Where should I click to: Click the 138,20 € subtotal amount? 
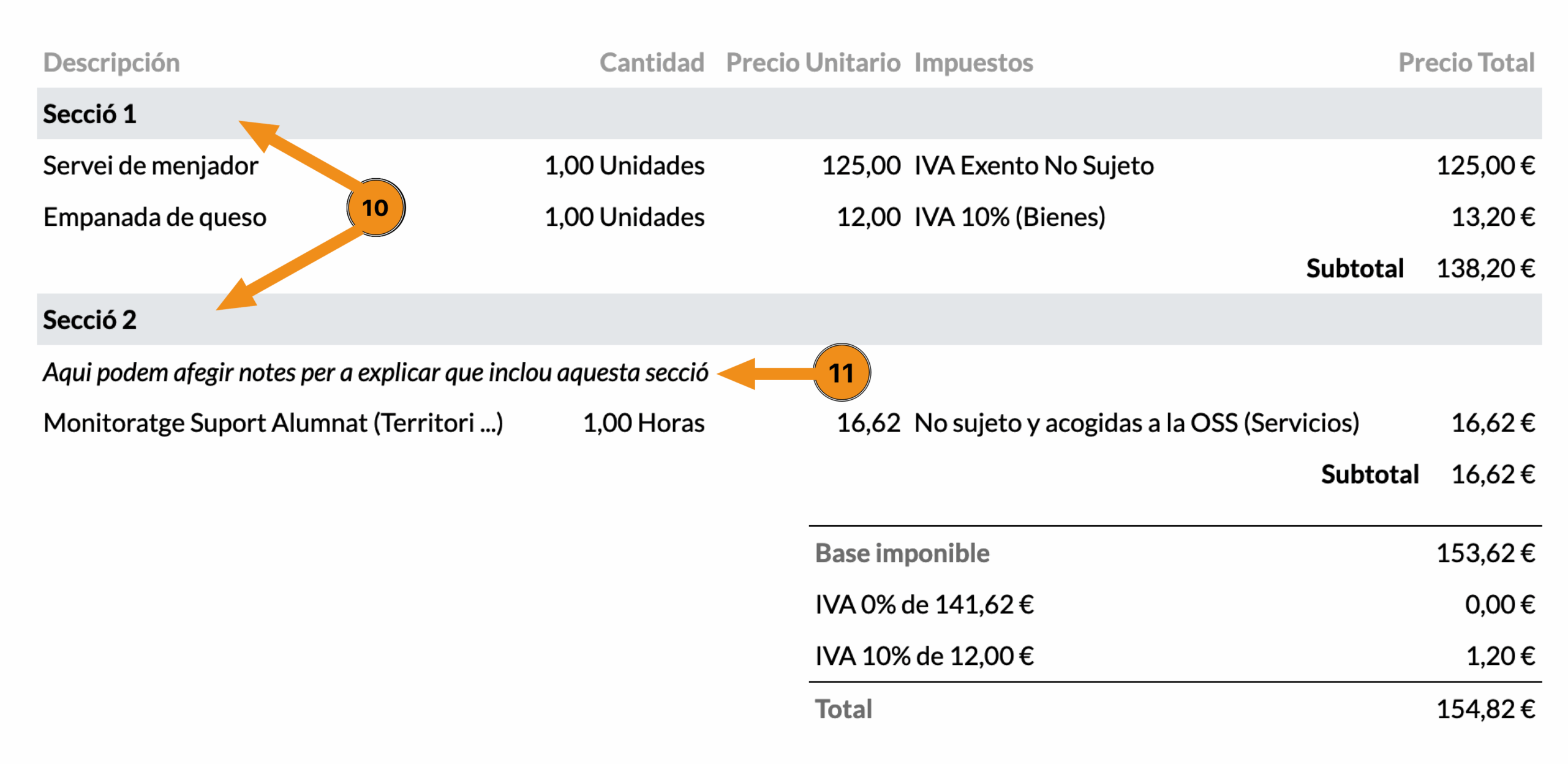1485,269
